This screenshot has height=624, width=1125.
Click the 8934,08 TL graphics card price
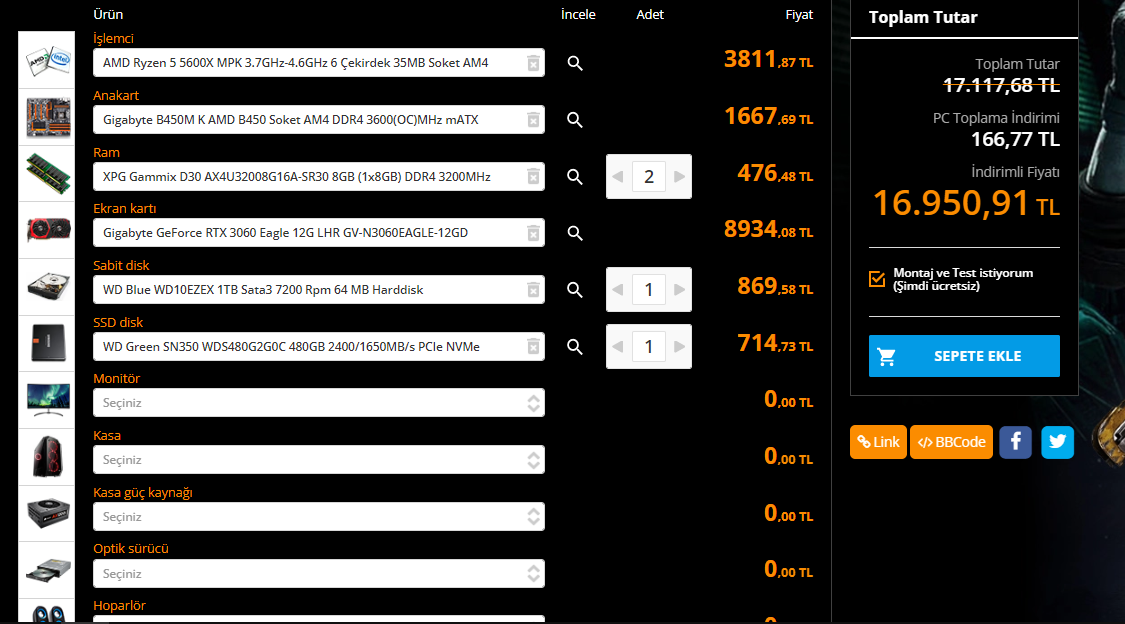click(x=768, y=230)
